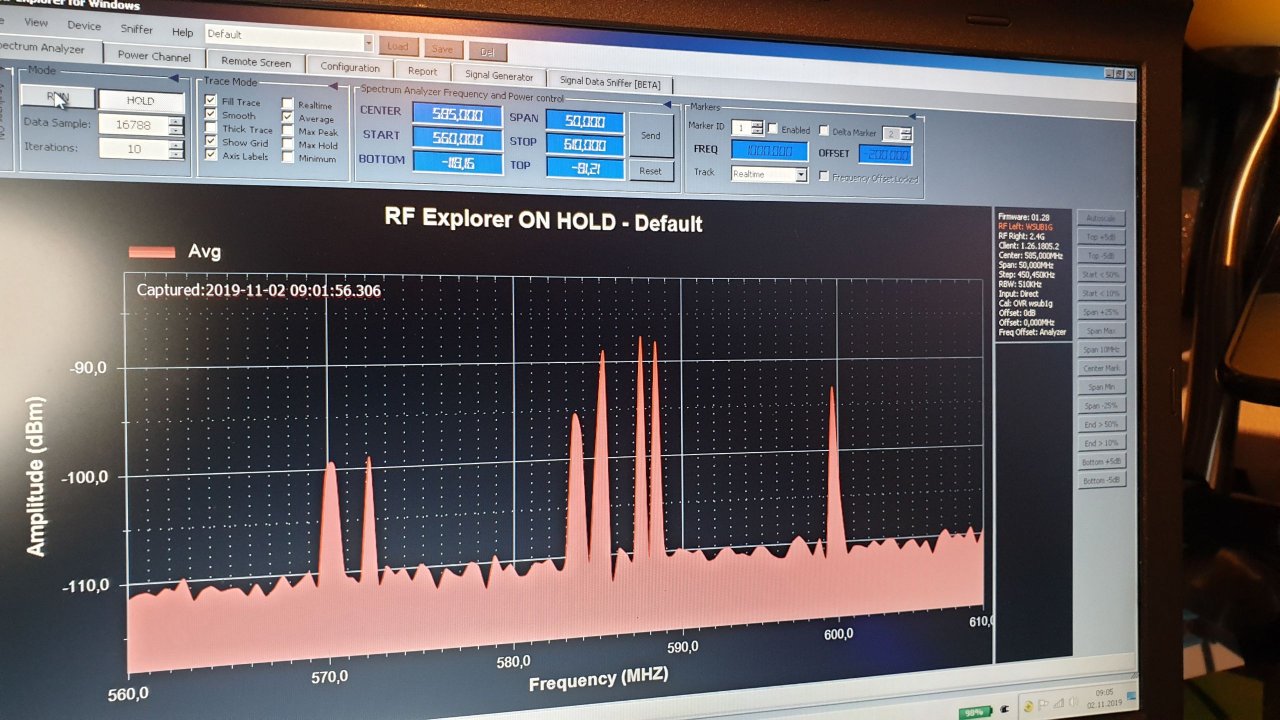
Task: Open the Device menu
Action: [84, 26]
